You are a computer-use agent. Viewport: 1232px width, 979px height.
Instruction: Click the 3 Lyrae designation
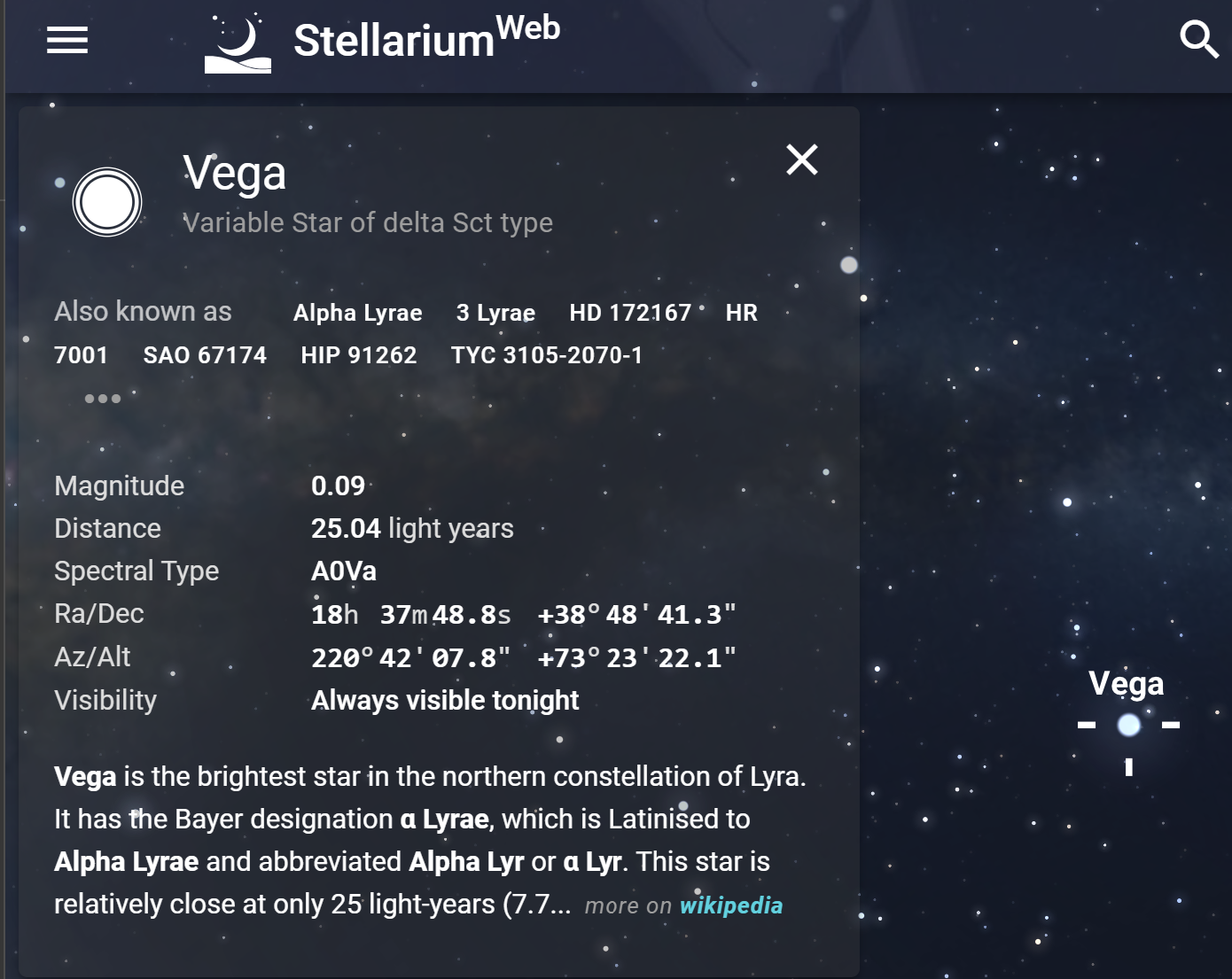click(495, 313)
